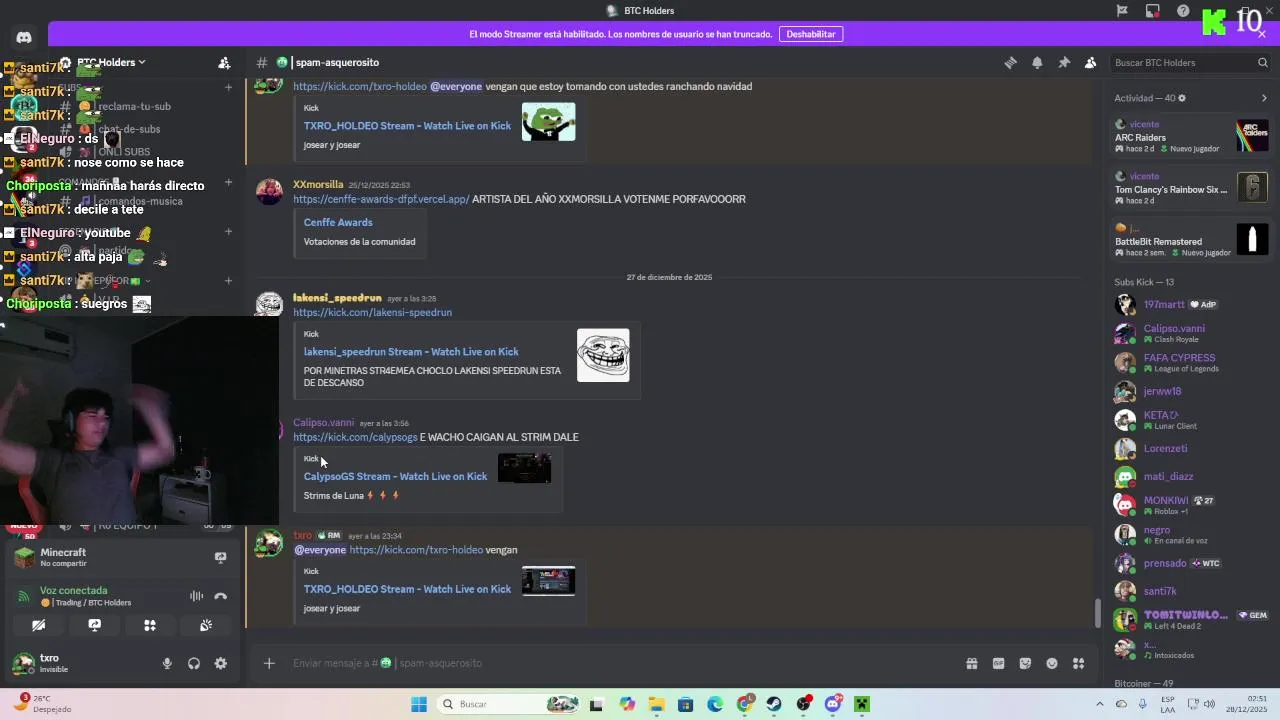Image resolution: width=1280 pixels, height=720 pixels.
Task: Click Calipso.vanni username in chat
Action: [323, 422]
